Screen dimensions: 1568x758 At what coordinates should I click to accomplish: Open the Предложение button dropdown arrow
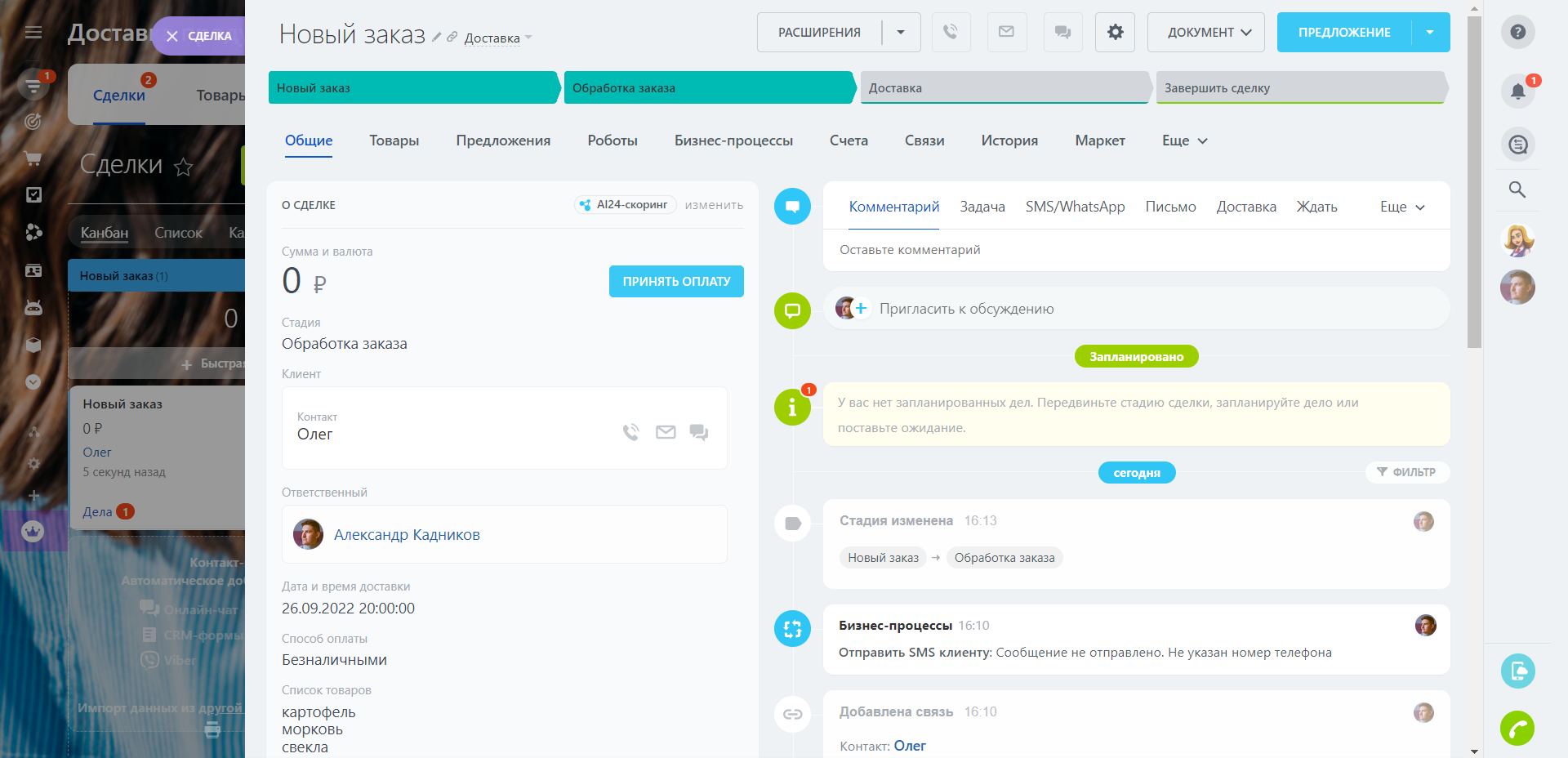point(1430,32)
